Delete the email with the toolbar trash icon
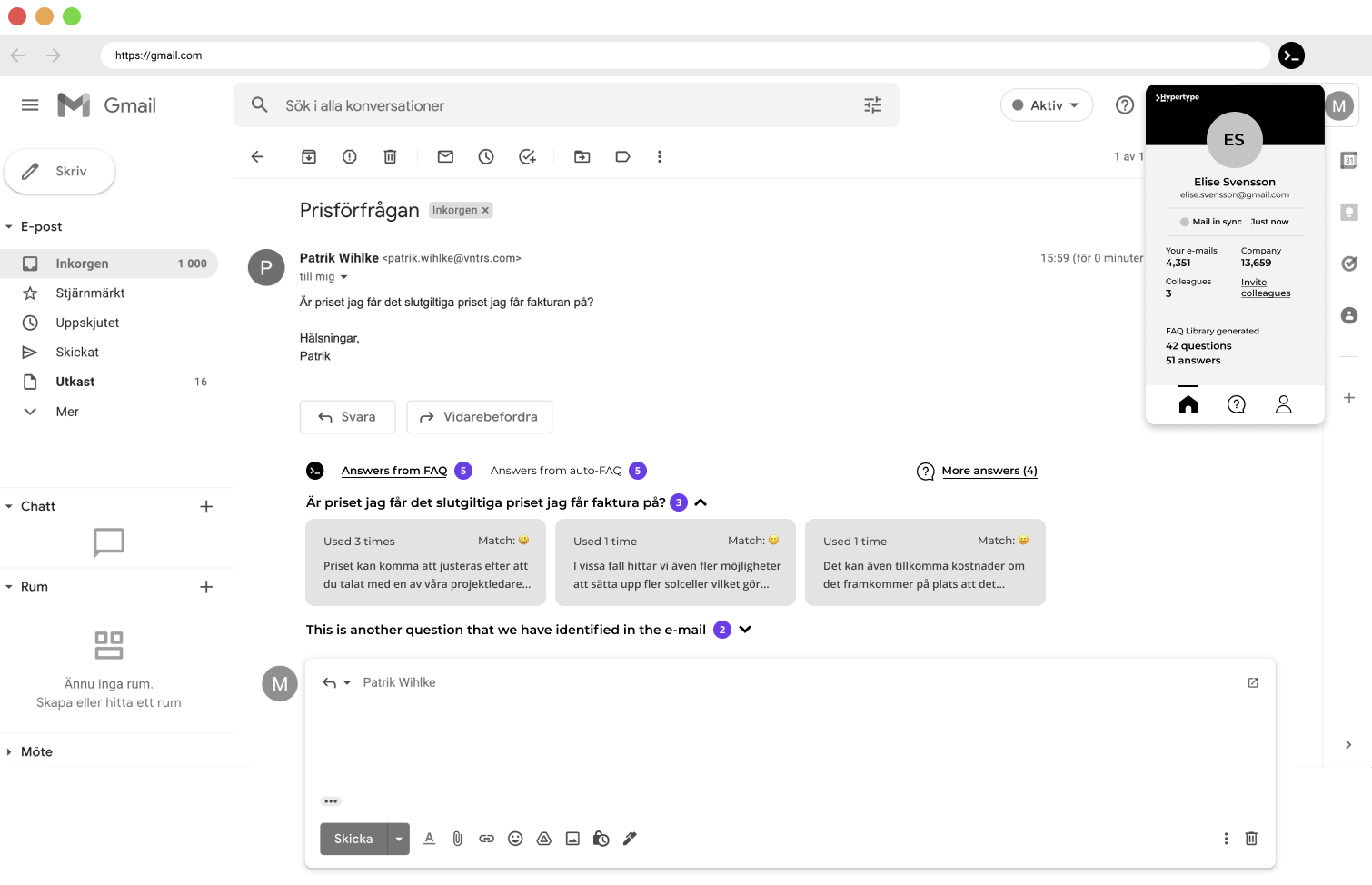1372x885 pixels. click(x=390, y=157)
